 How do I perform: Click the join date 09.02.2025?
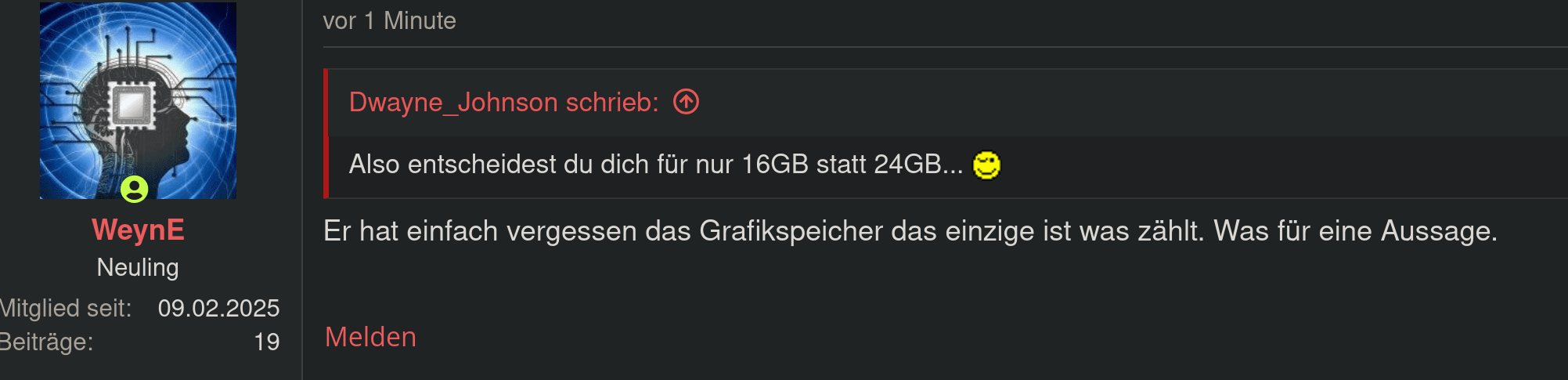[x=218, y=308]
